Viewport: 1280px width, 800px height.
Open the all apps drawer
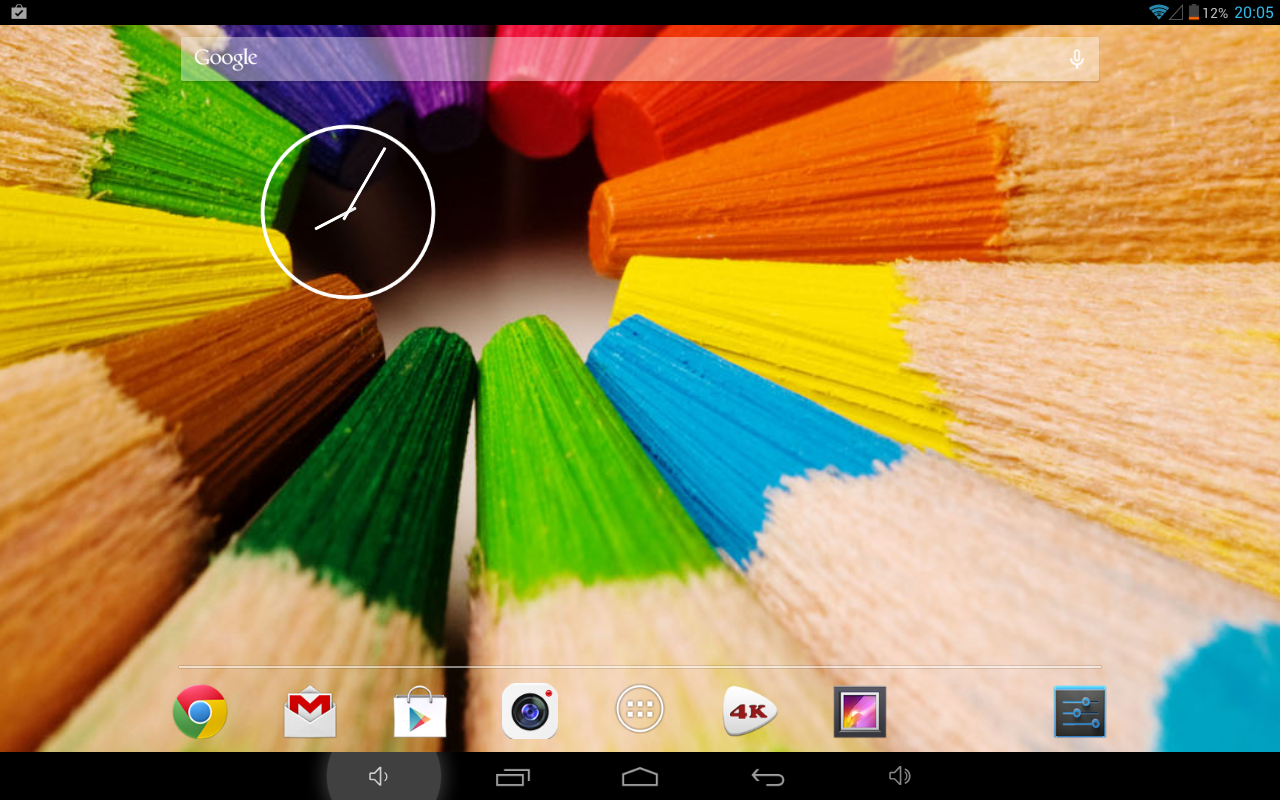tap(640, 709)
